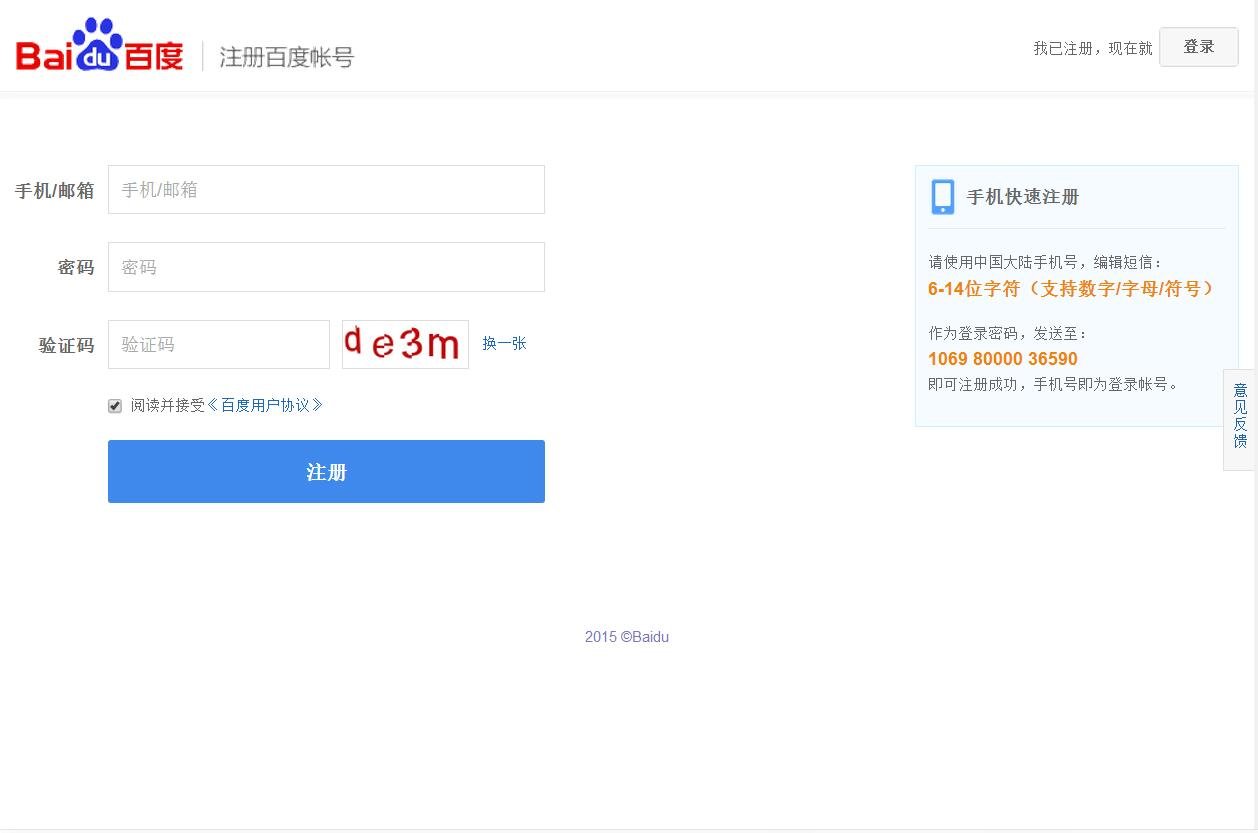
Task: Click the captcha image showing de3m
Action: coord(404,343)
